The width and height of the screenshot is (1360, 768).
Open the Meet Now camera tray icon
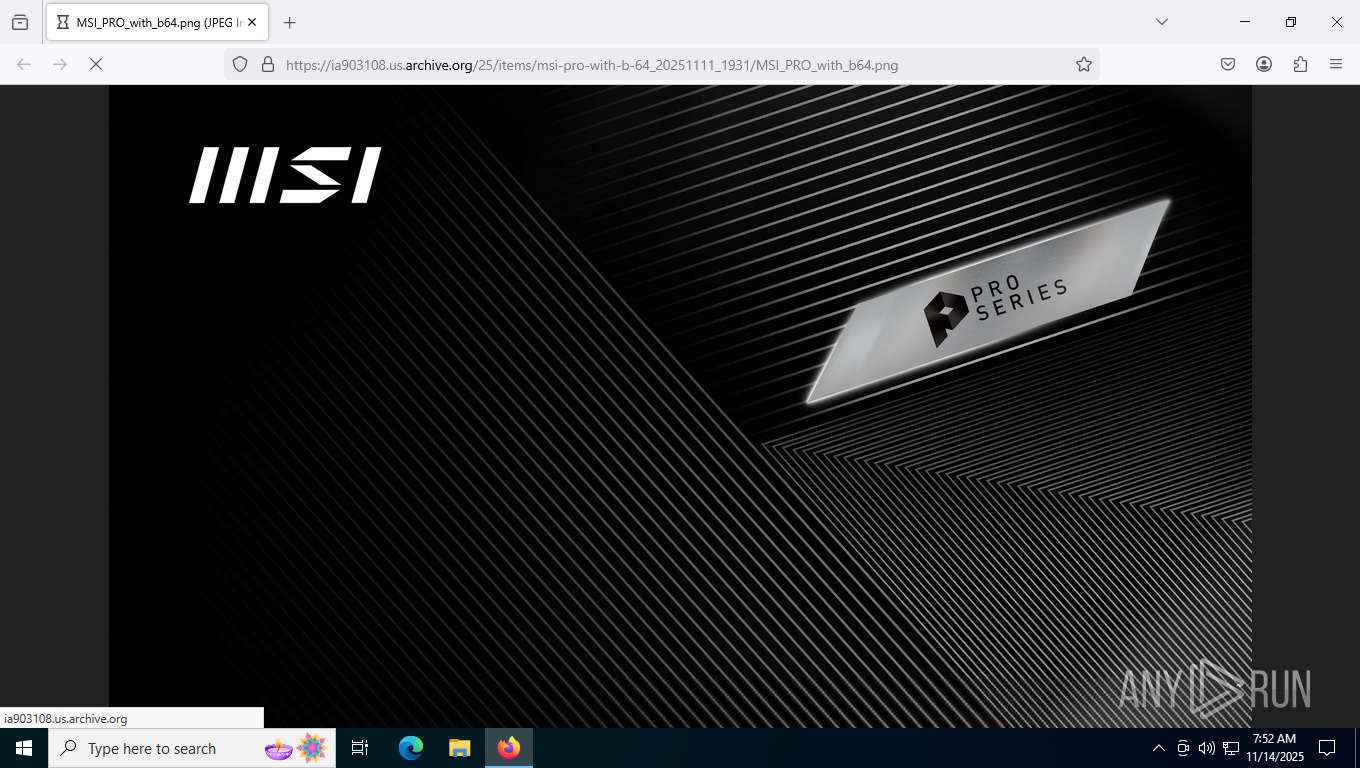click(x=1183, y=748)
